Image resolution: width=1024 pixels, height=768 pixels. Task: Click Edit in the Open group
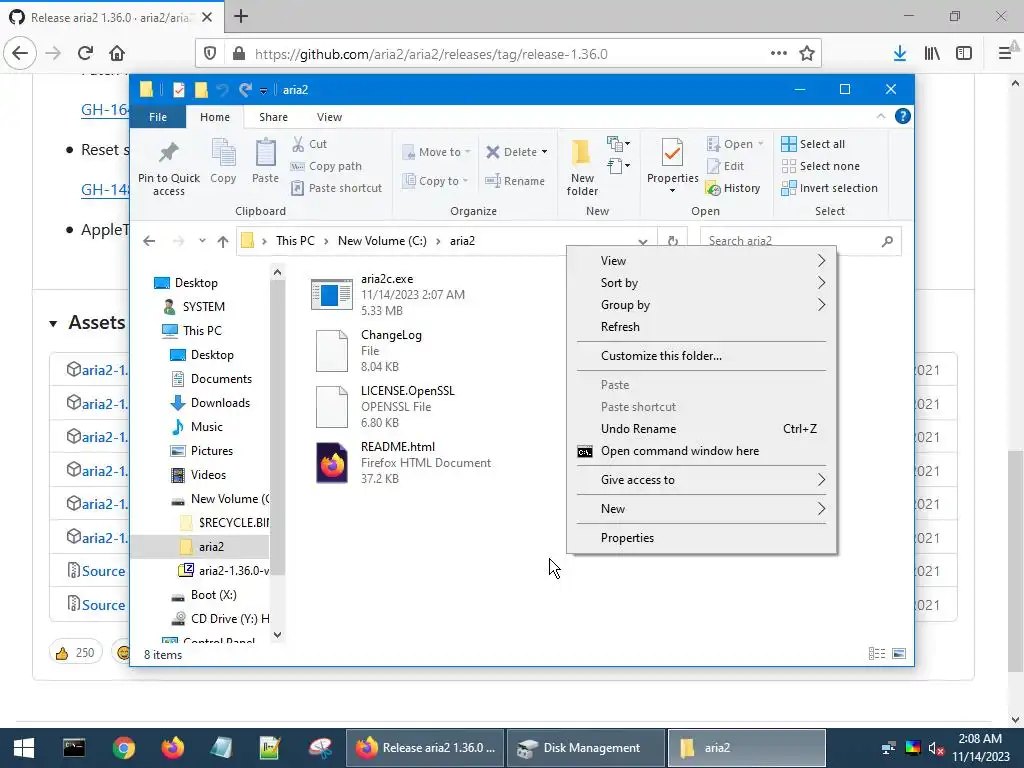726,166
